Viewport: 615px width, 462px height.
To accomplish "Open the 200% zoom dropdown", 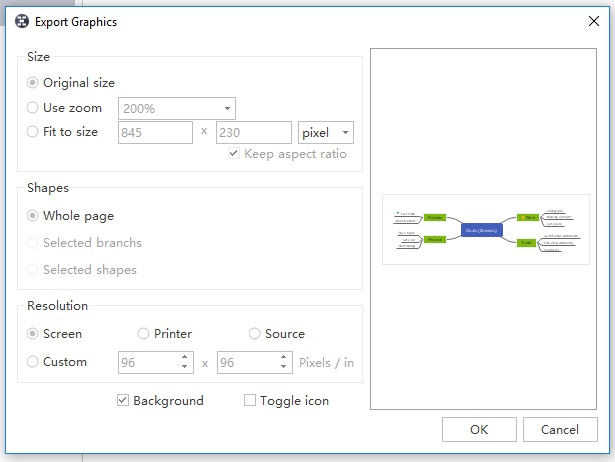I will pyautogui.click(x=177, y=108).
